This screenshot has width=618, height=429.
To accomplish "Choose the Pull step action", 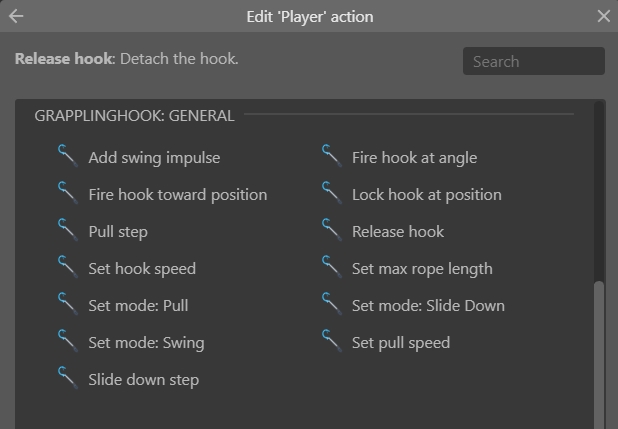I will [x=118, y=232].
